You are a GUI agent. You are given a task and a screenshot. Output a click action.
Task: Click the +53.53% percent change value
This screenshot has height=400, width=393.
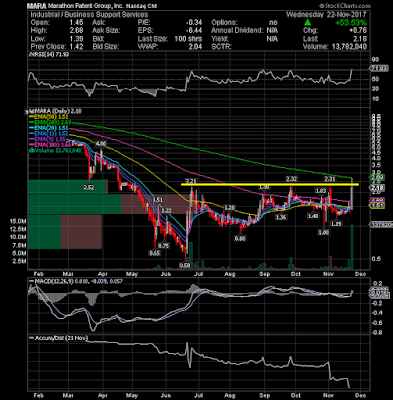point(351,23)
